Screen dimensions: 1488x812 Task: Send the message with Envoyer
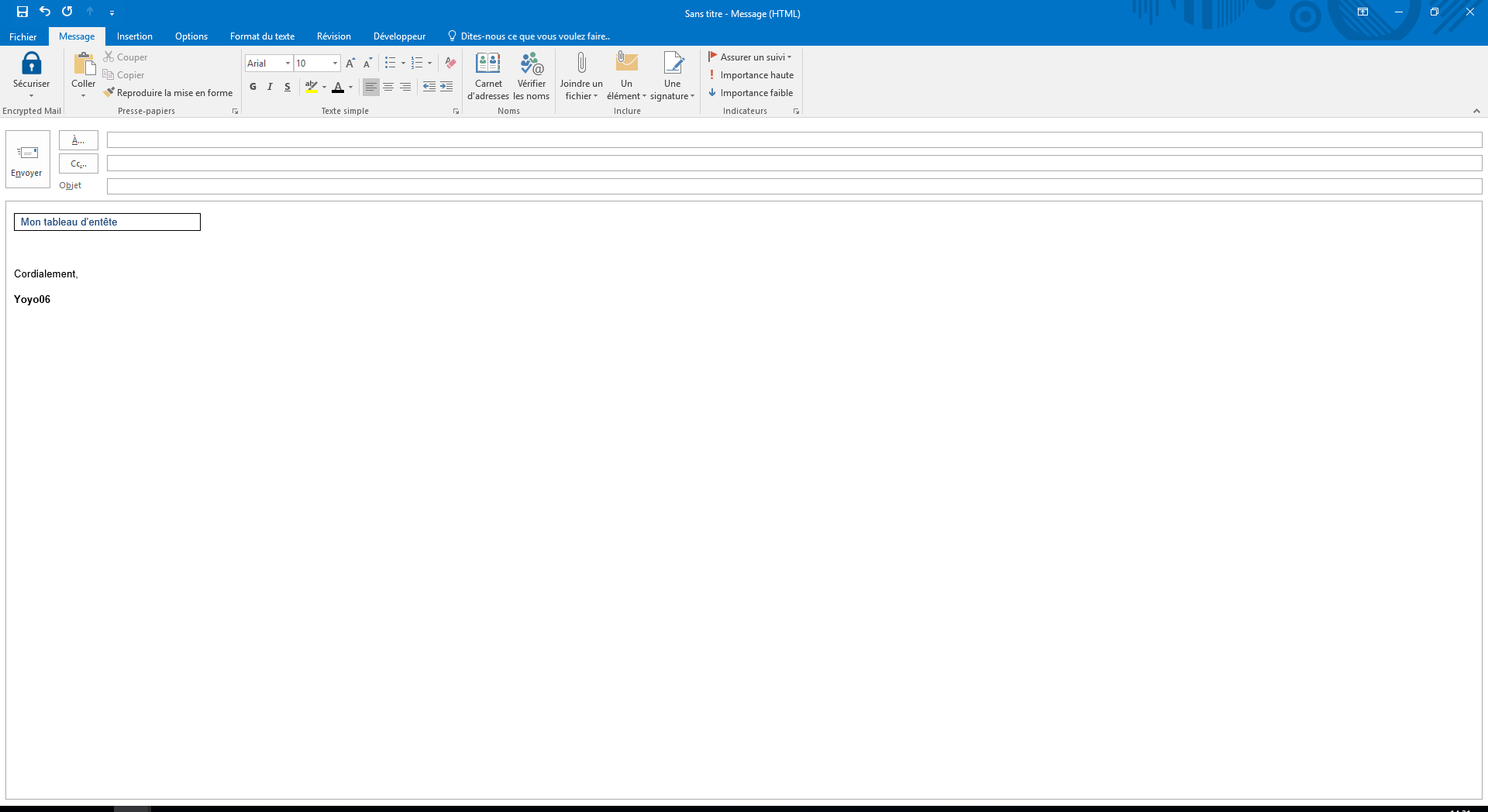[27, 159]
